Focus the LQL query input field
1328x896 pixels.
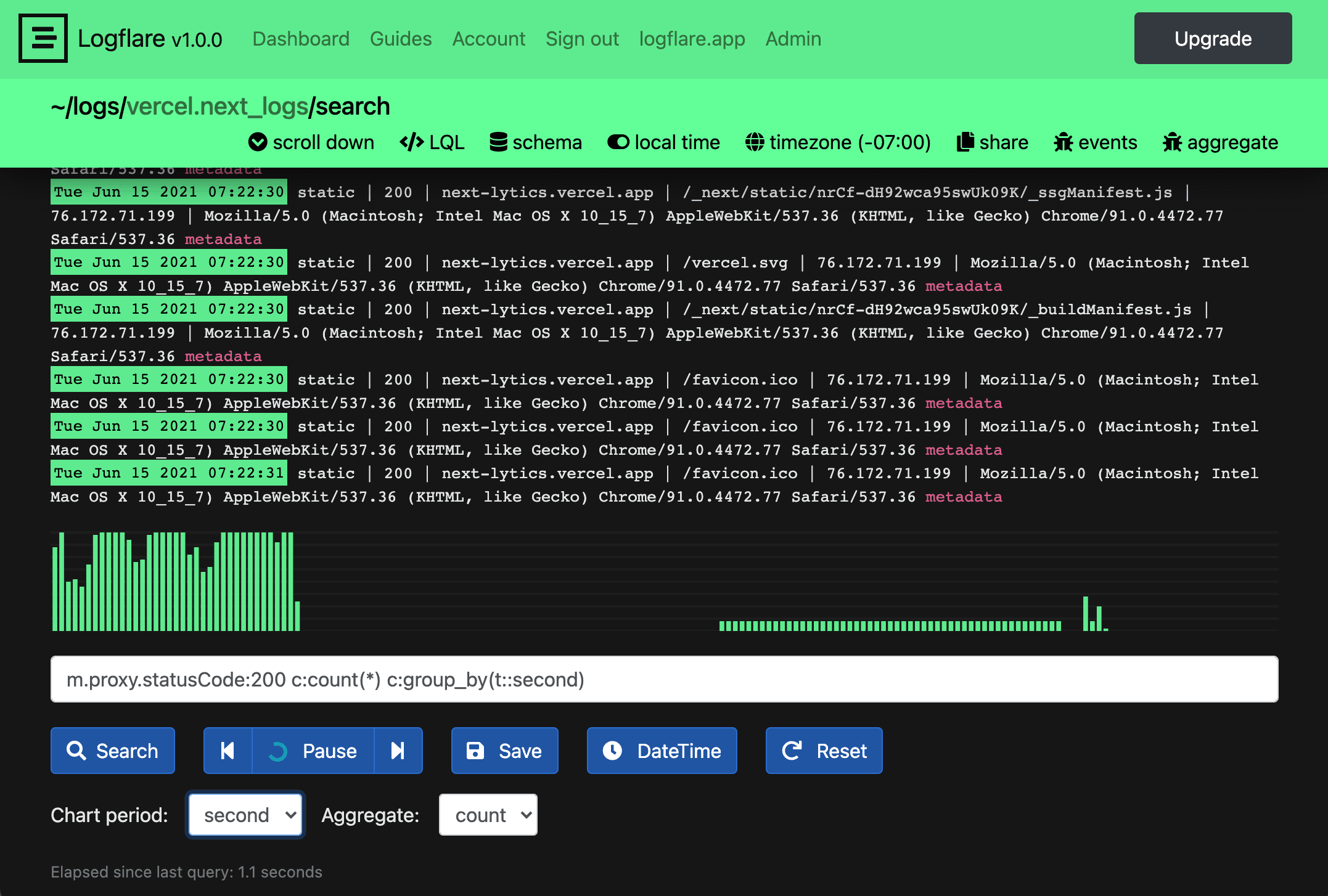click(664, 679)
